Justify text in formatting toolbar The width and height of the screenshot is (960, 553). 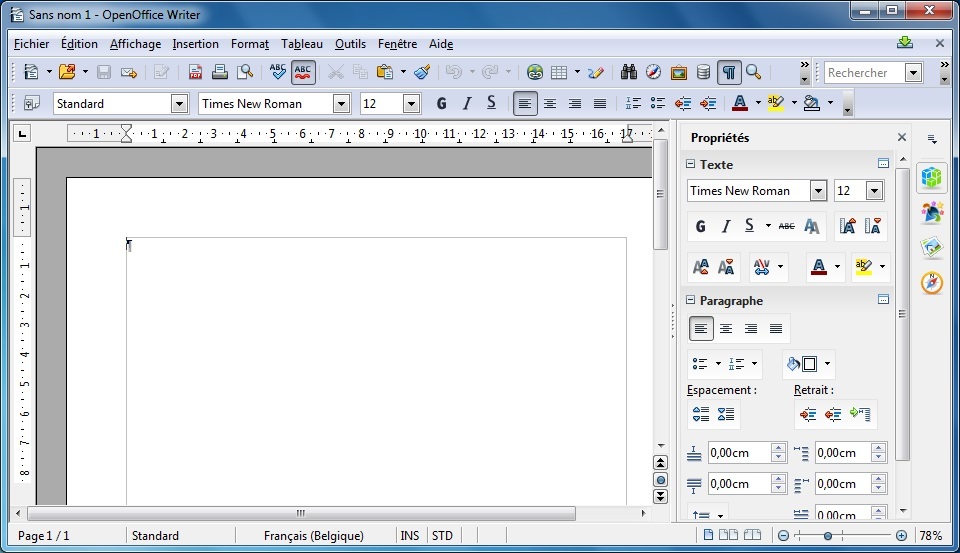[600, 103]
